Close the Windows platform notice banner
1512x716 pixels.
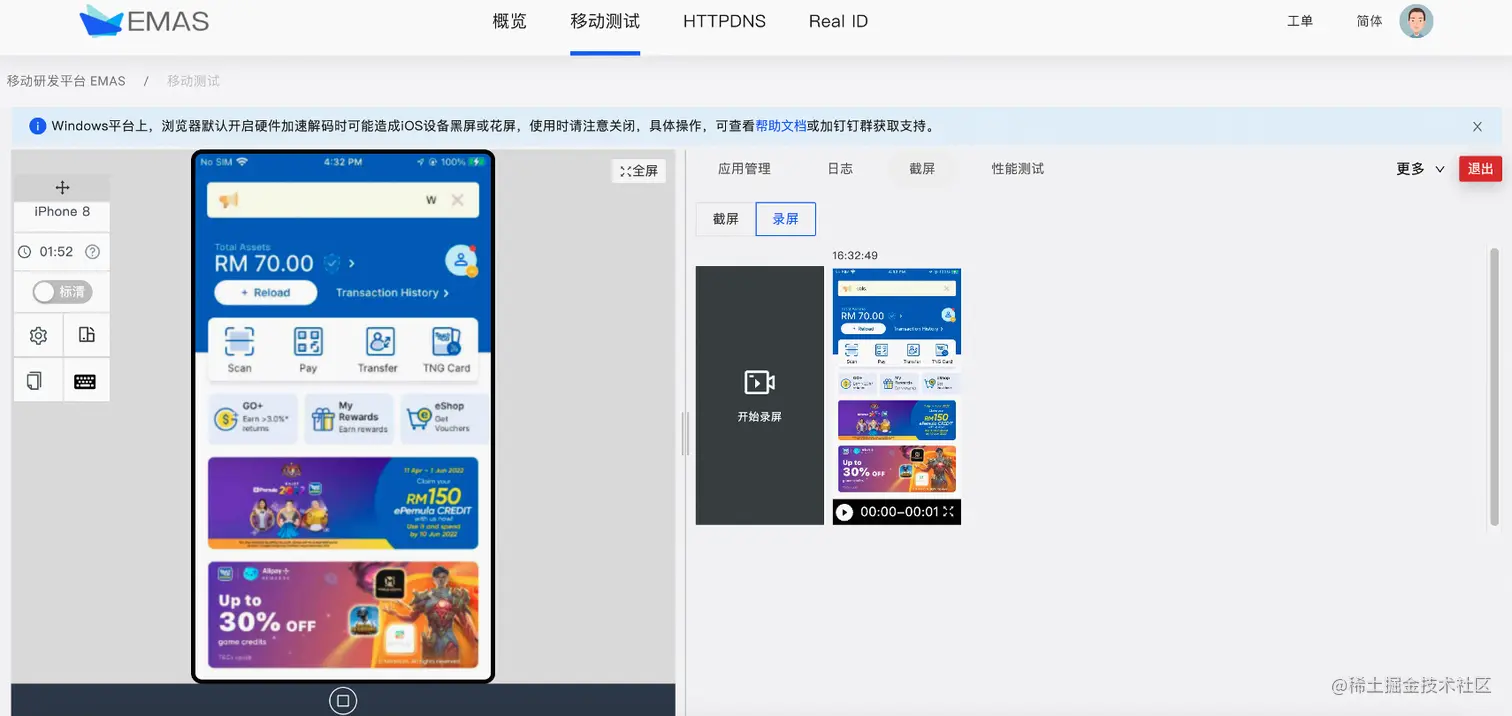click(1477, 127)
